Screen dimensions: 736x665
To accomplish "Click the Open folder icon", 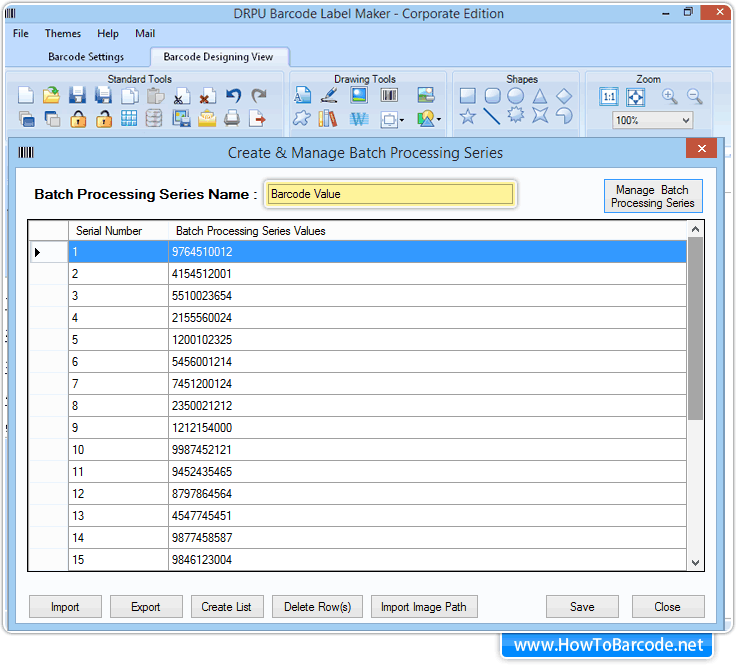I will pos(51,95).
